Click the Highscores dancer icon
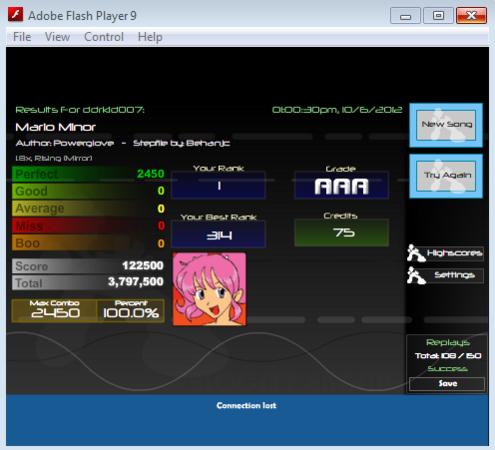This screenshot has height=450, width=495. pos(416,253)
